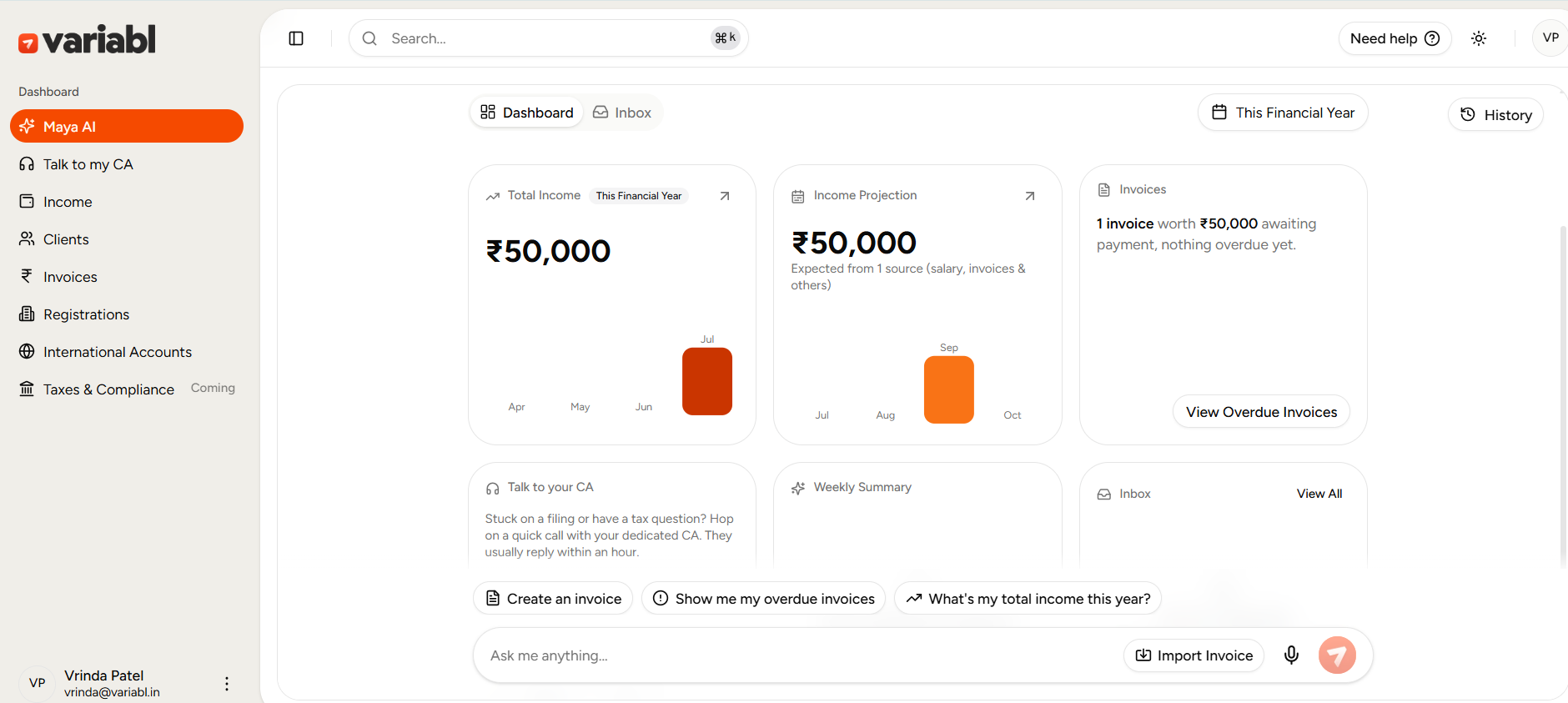Click the building icon beside Registrations
This screenshot has height=703, width=1568.
pos(27,314)
